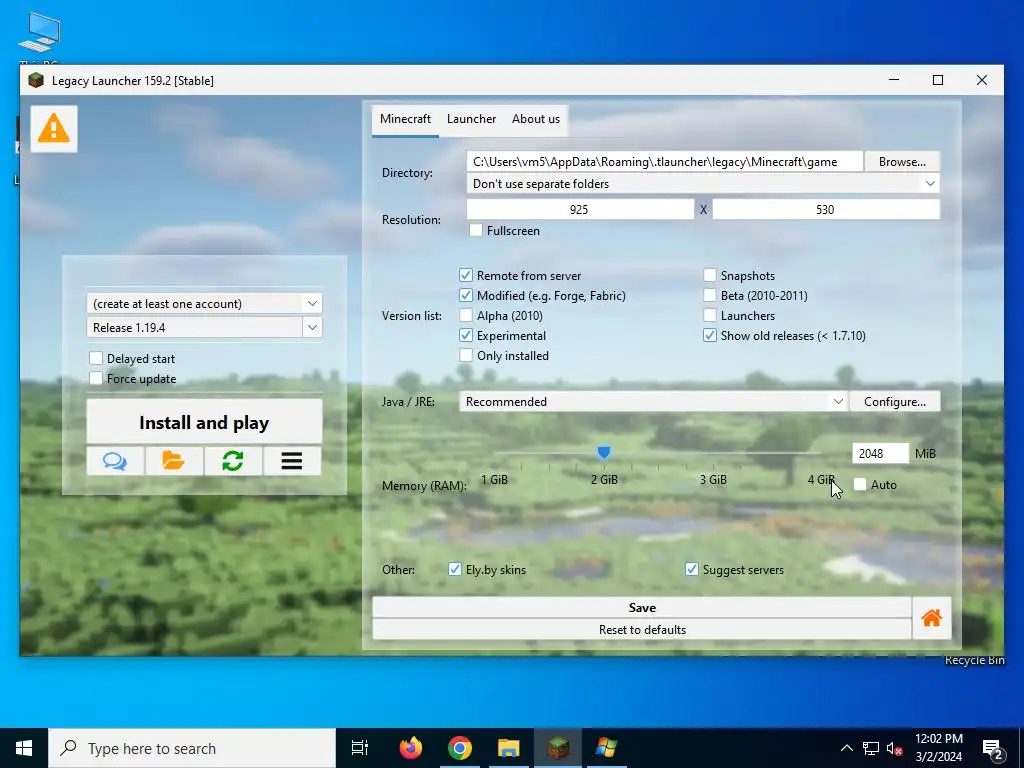Screen dimensions: 1024x768
Task: Open Task View on the taskbar
Action: coord(360,748)
